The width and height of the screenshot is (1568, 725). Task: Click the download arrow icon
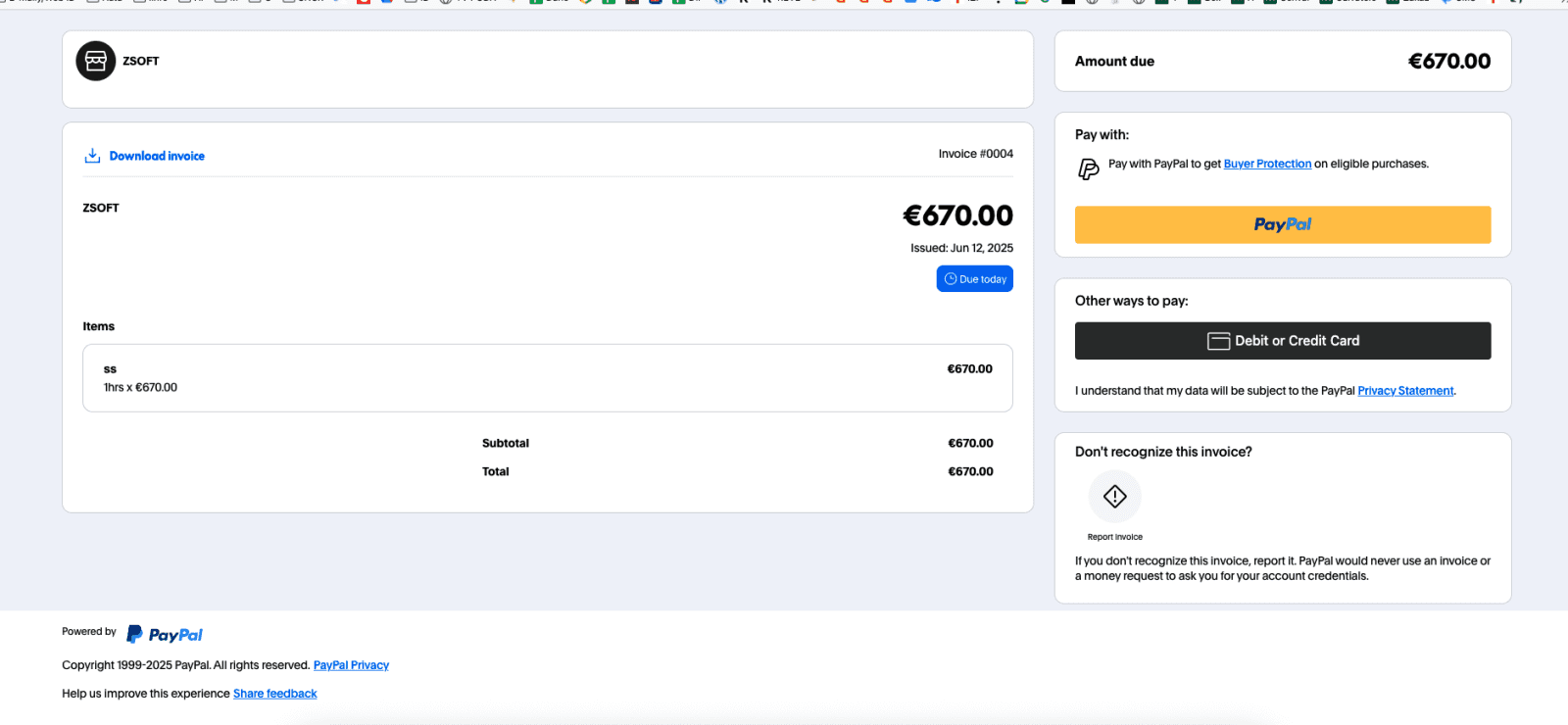tap(92, 156)
